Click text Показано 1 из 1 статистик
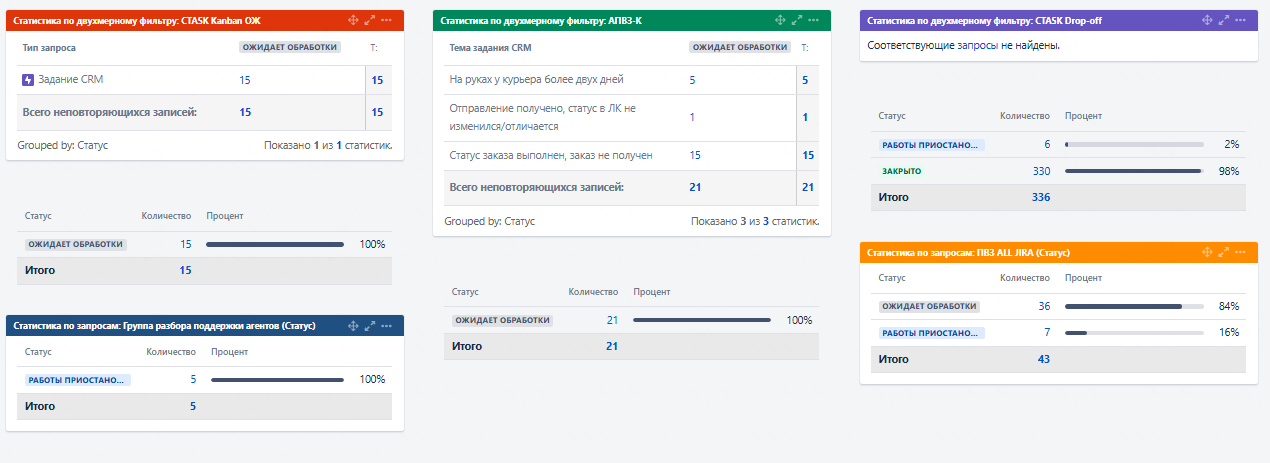1270x463 pixels. coord(328,145)
